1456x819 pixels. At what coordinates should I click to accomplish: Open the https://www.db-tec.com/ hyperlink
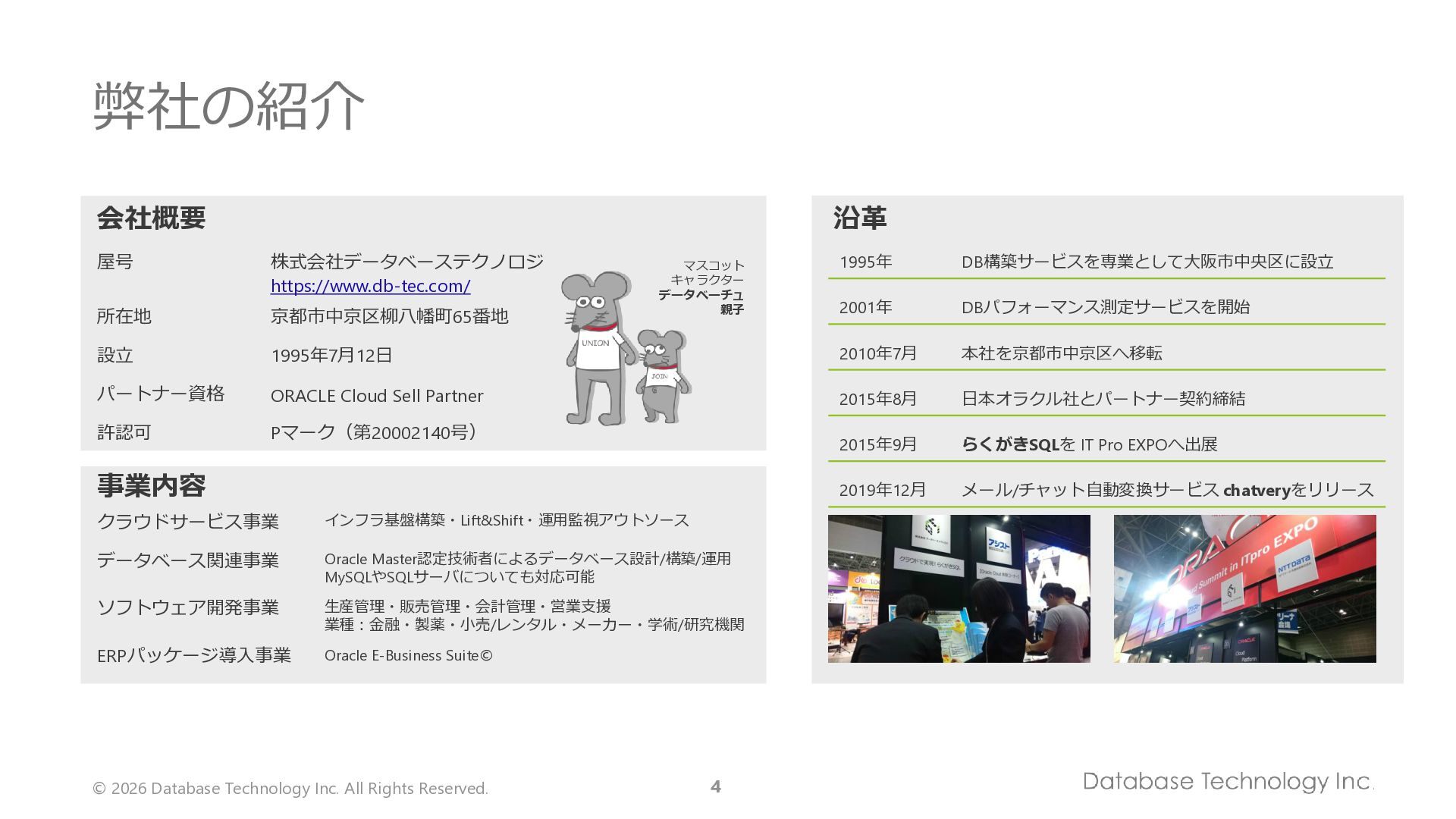tap(370, 286)
